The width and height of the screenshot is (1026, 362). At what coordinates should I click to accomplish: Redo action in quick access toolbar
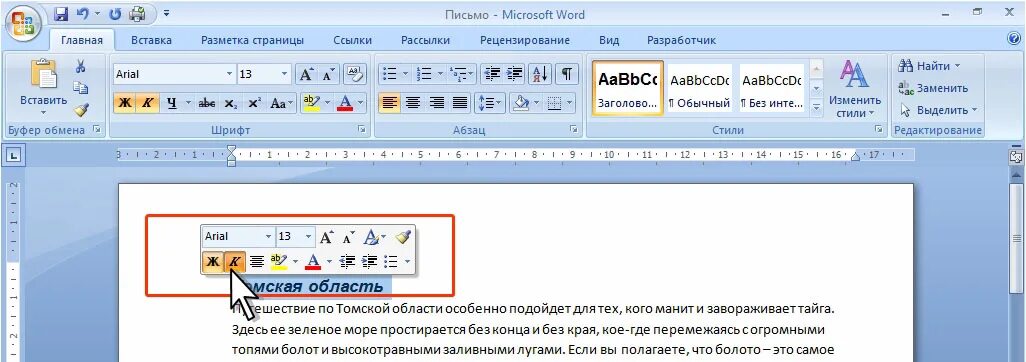116,13
